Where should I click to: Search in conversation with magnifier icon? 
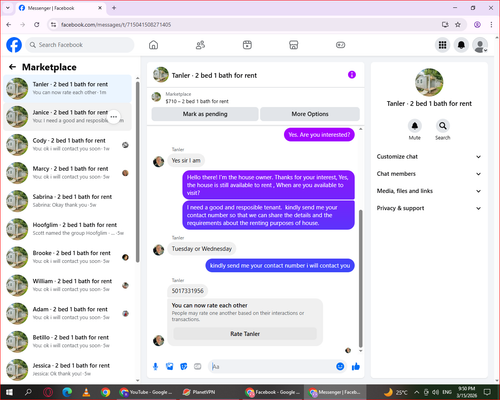[443, 126]
